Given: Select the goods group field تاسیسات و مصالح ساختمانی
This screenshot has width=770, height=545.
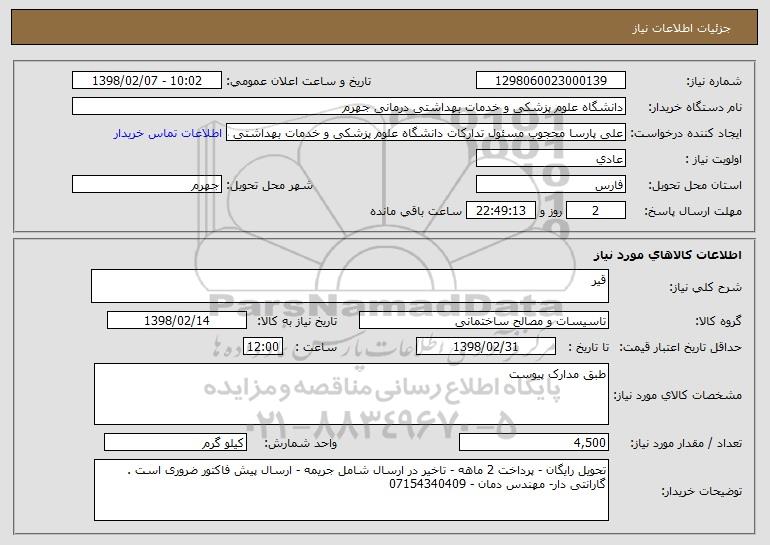Looking at the screenshot, I should (484, 321).
